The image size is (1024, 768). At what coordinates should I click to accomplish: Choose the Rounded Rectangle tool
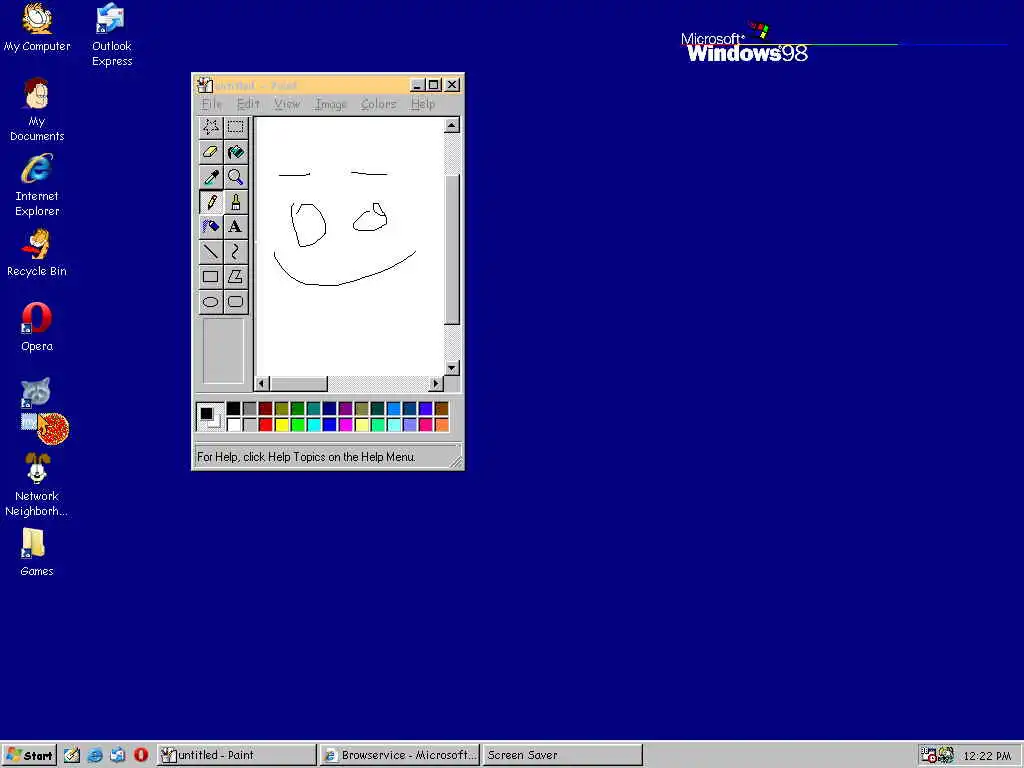coord(235,301)
